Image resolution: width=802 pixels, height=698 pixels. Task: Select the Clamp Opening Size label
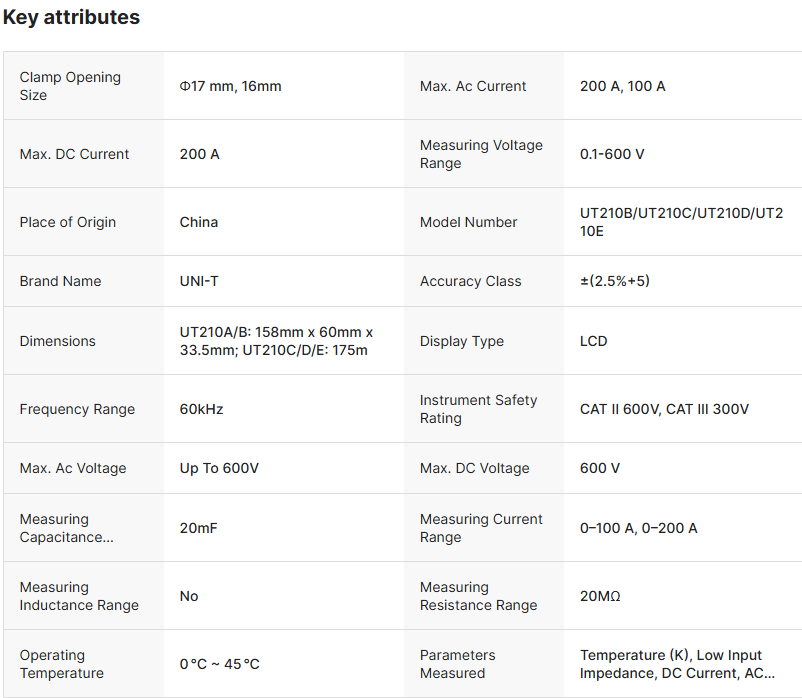(x=70, y=86)
